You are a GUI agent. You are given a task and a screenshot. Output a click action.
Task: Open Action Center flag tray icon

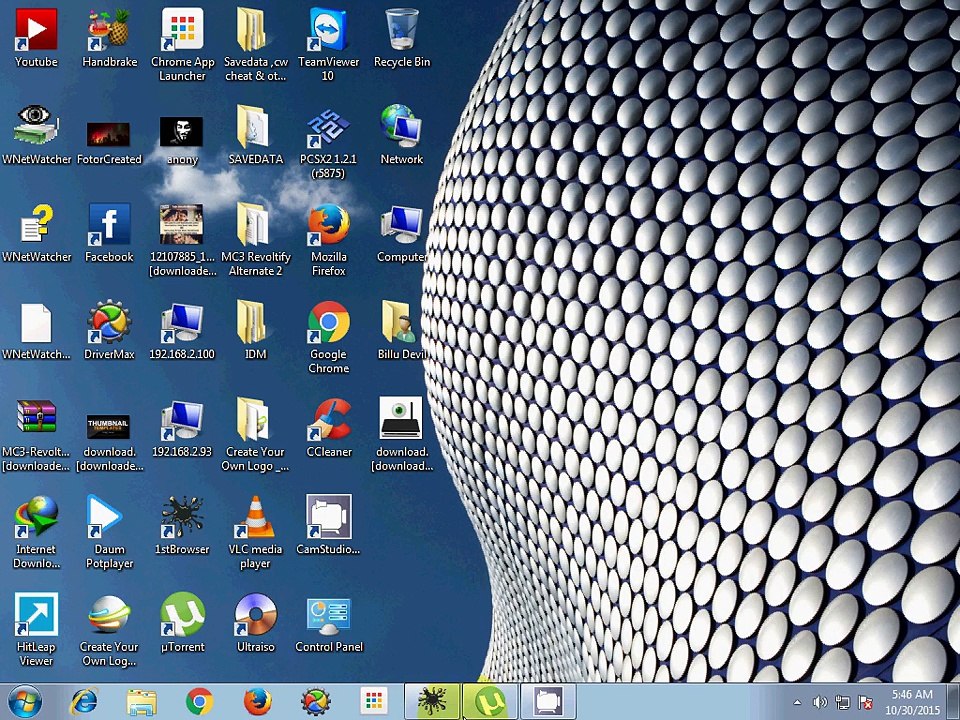[865, 702]
